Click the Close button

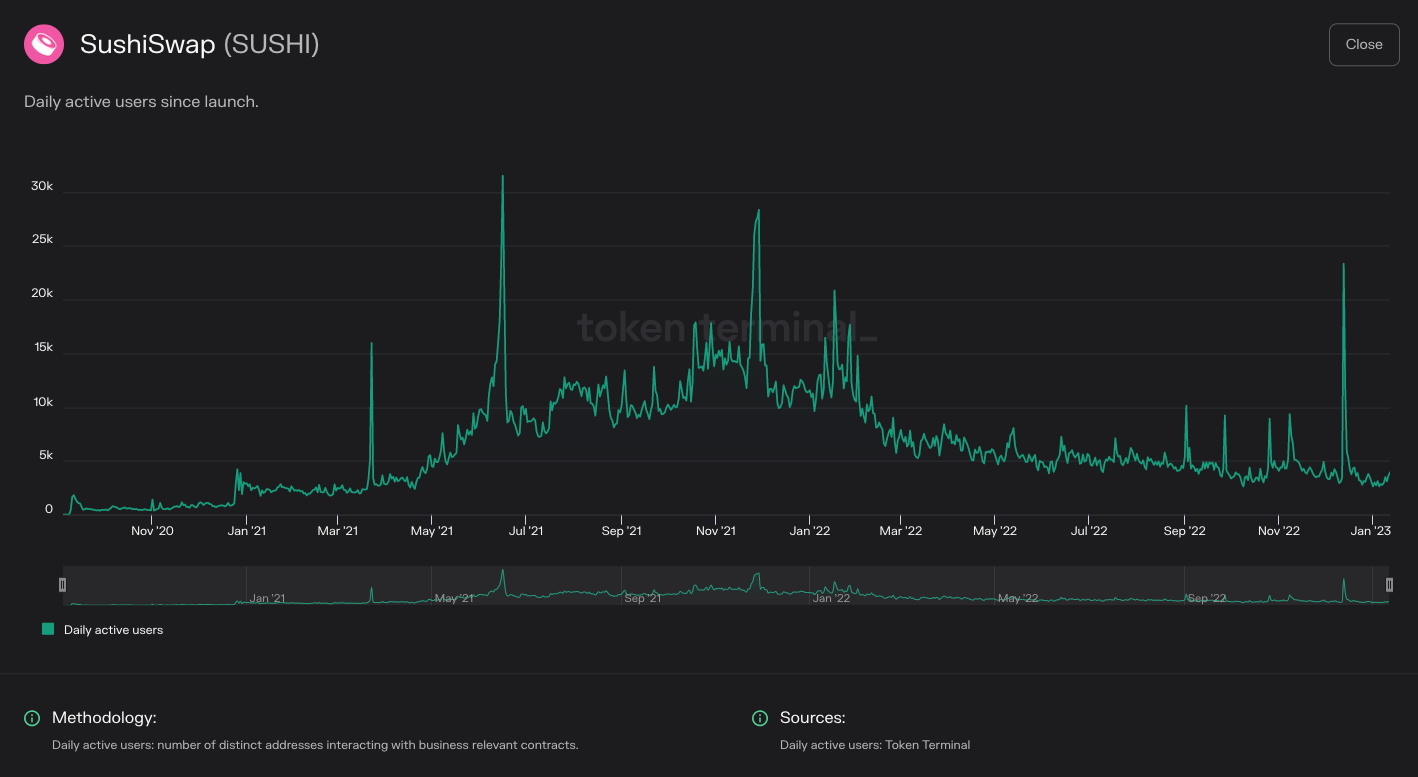pos(1363,44)
